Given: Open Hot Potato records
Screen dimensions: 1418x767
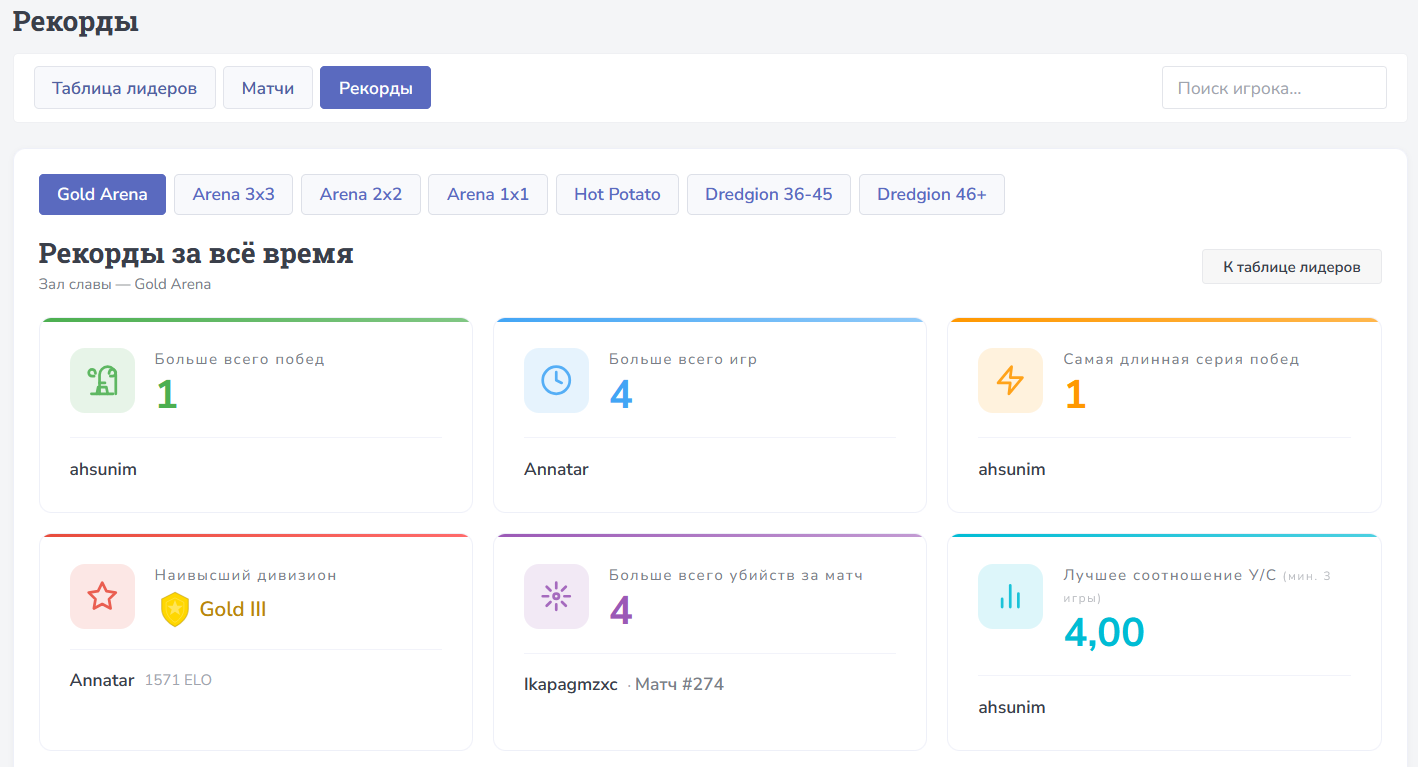Looking at the screenshot, I should (617, 194).
